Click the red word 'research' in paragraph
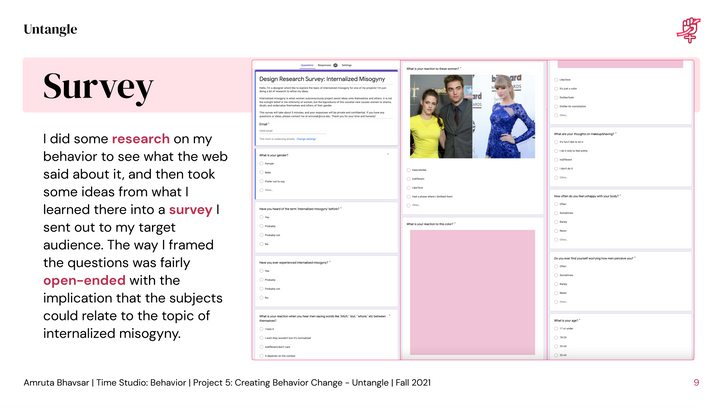 coord(140,139)
